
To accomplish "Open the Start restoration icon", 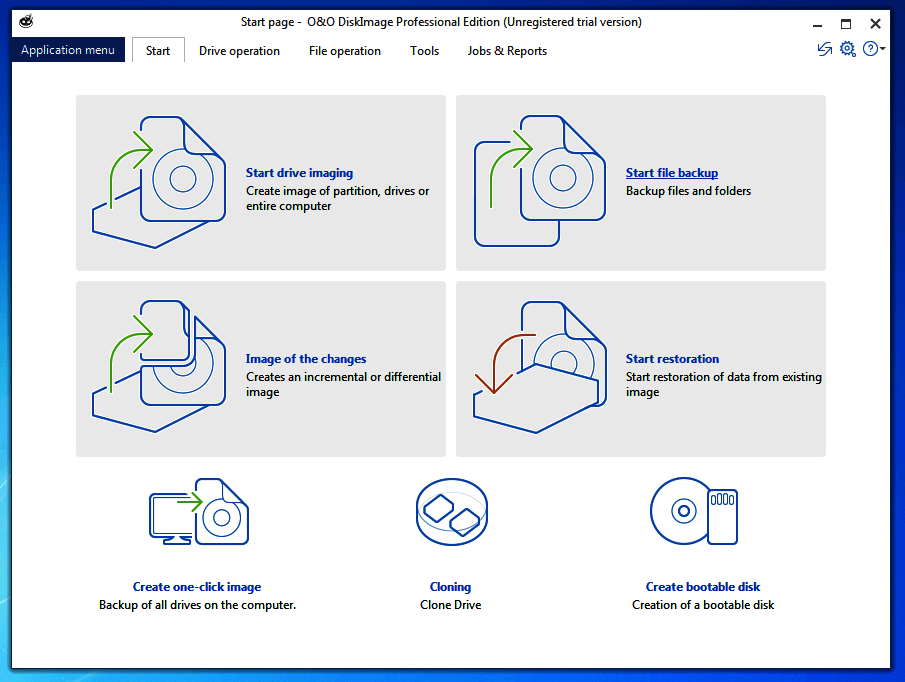I will pos(540,368).
